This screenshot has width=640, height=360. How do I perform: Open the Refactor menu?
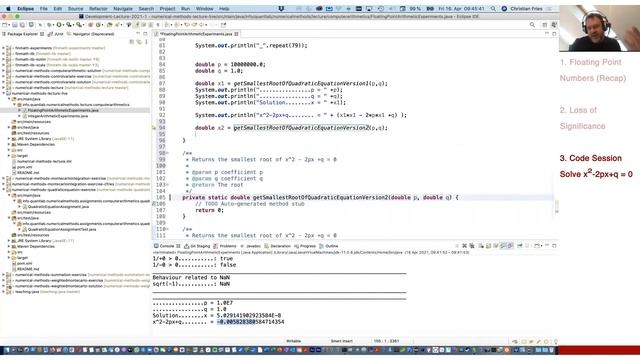98,9
